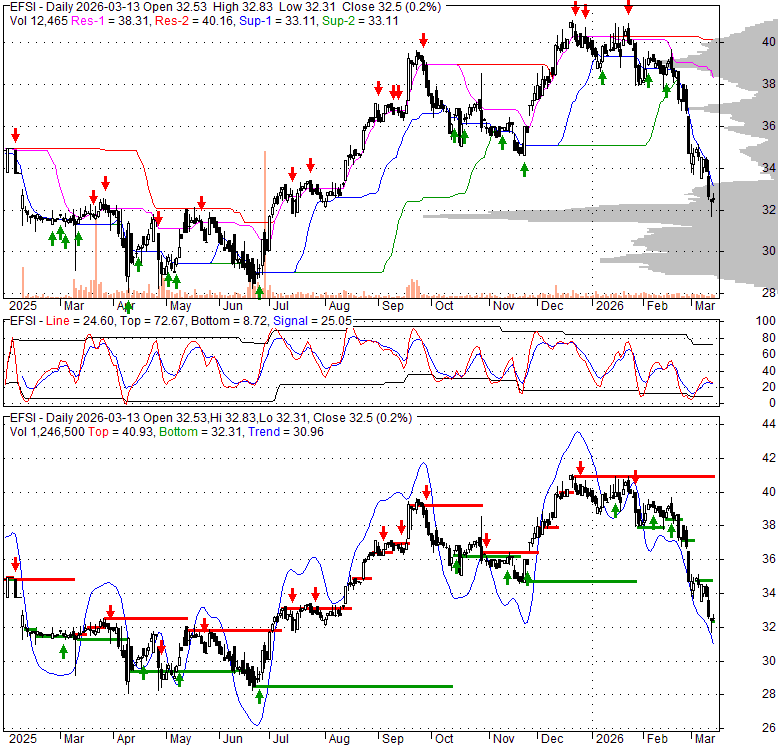Select the green 'Bottom = 32.31' label
The image size is (780, 745).
coord(200,432)
